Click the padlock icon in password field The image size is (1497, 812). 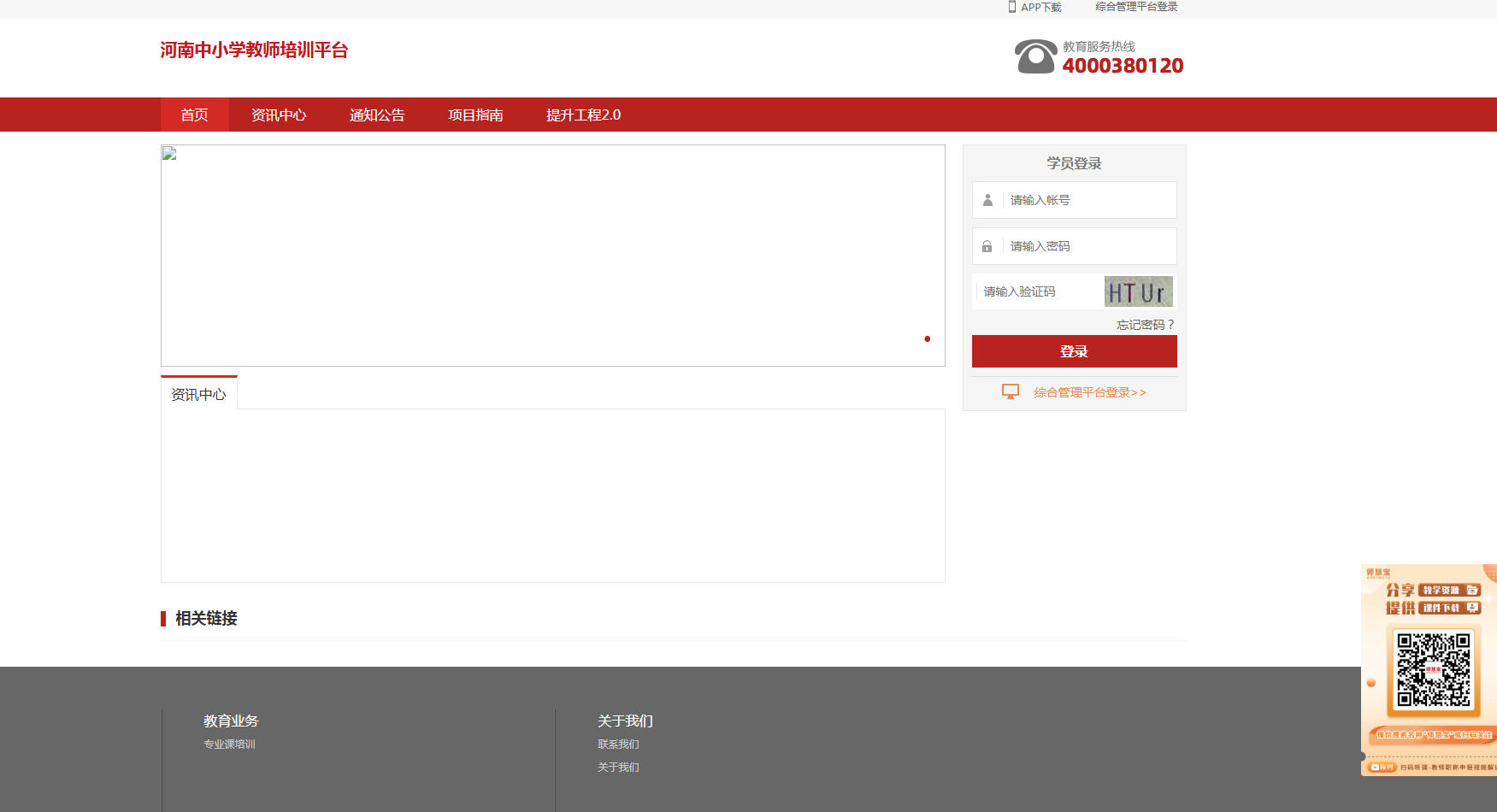tap(987, 246)
